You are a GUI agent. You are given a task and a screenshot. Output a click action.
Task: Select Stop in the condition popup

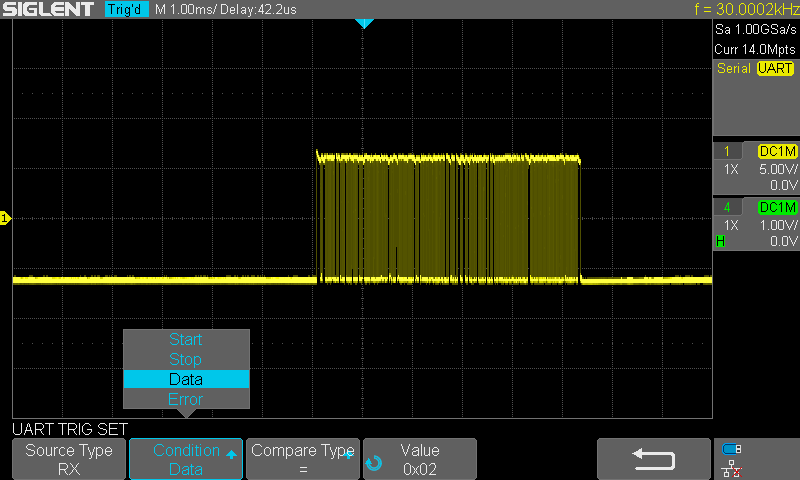pyautogui.click(x=186, y=360)
